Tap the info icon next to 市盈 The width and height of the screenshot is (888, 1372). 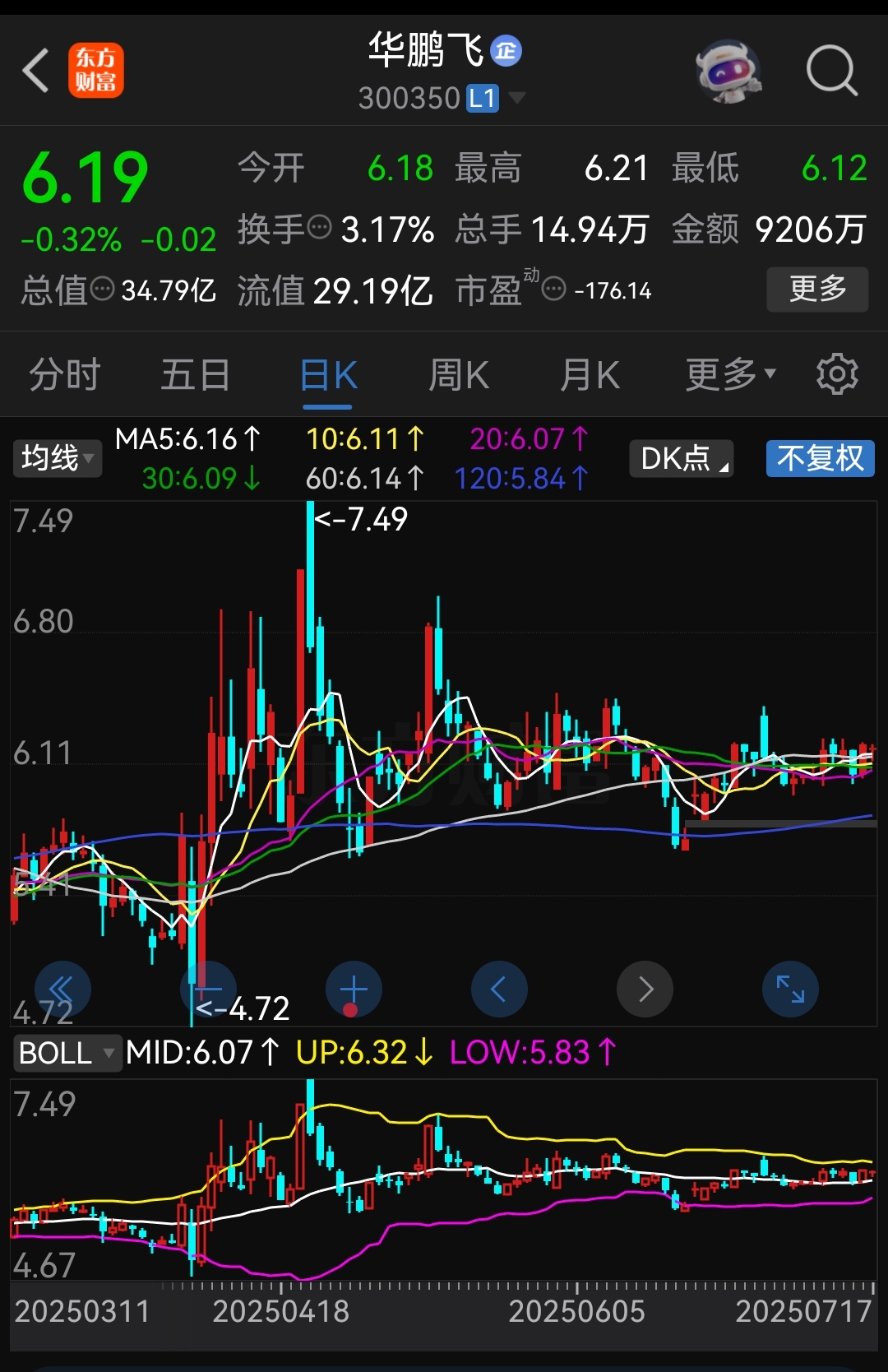(554, 290)
